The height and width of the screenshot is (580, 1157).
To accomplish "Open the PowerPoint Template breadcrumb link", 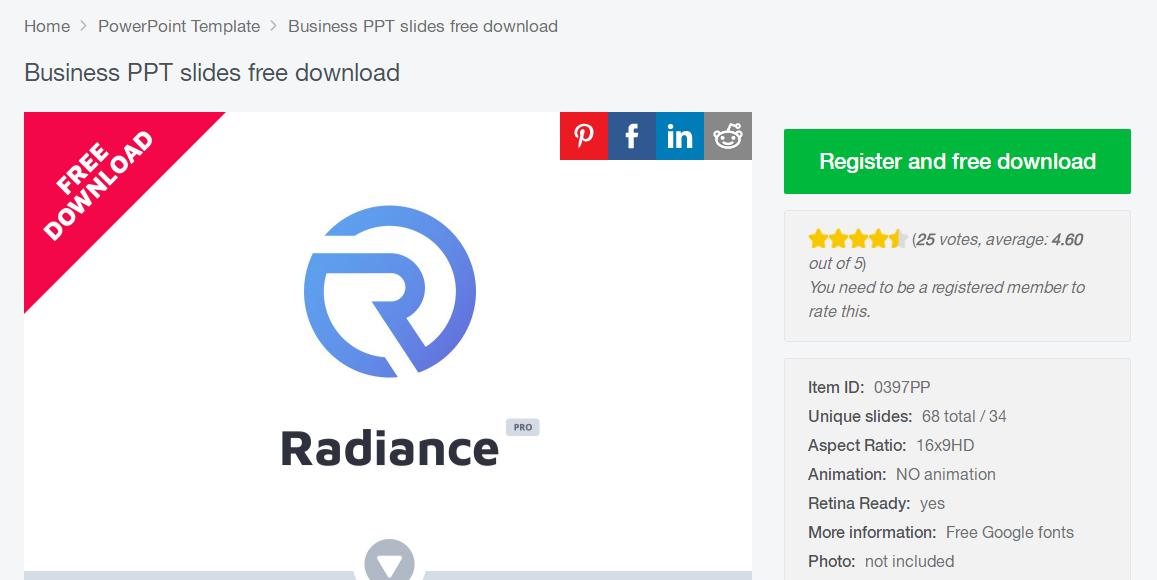I will [179, 26].
